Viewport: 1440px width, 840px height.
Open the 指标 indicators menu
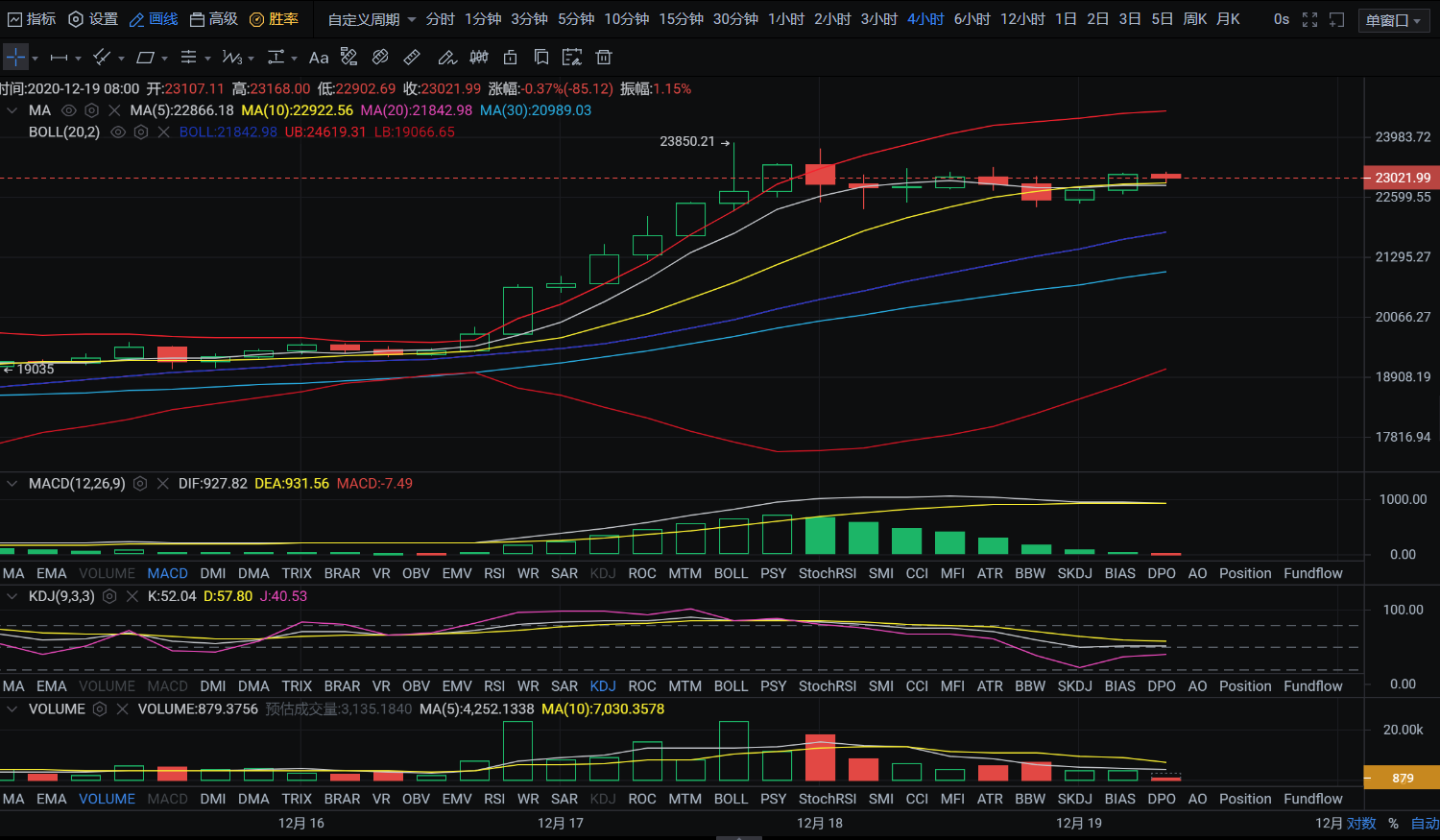(32, 19)
